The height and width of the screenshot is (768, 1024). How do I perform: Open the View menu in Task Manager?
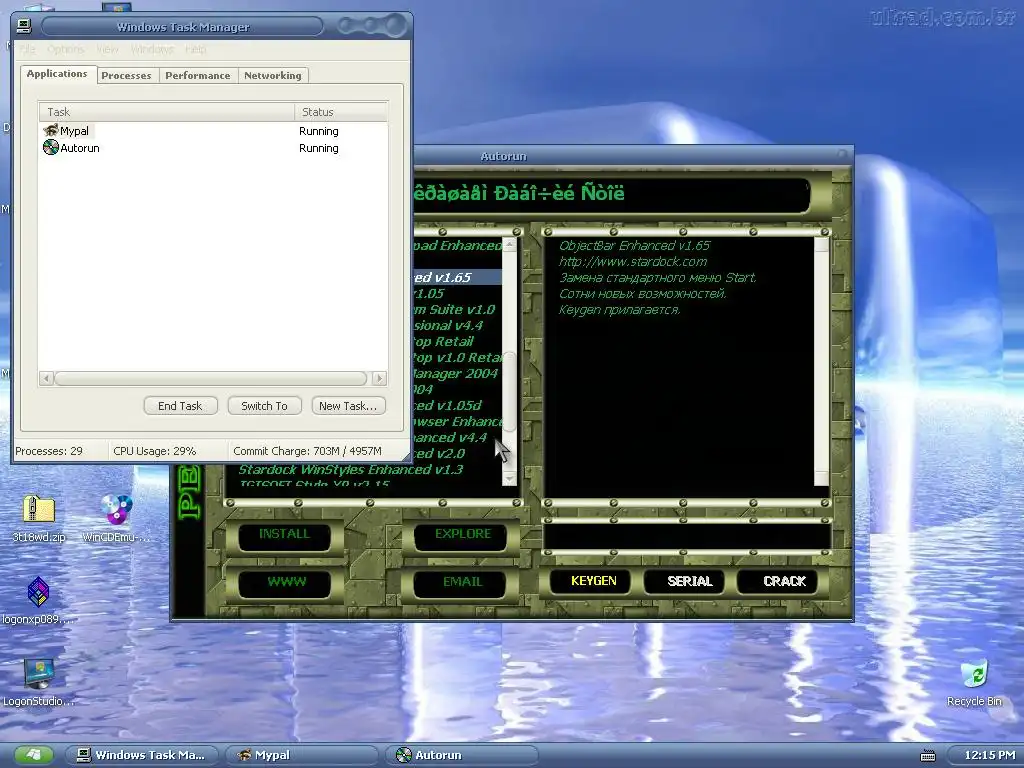click(107, 49)
